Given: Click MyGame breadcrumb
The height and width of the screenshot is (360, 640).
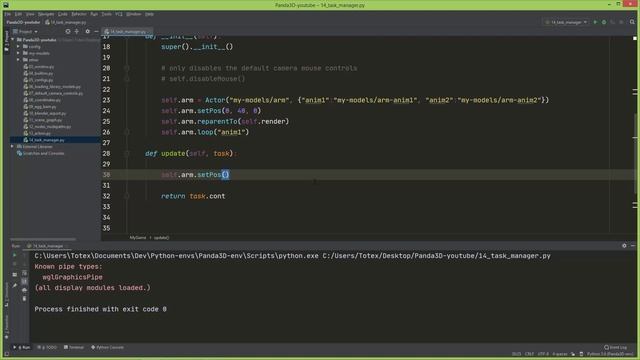Looking at the screenshot, I should pyautogui.click(x=138, y=238).
